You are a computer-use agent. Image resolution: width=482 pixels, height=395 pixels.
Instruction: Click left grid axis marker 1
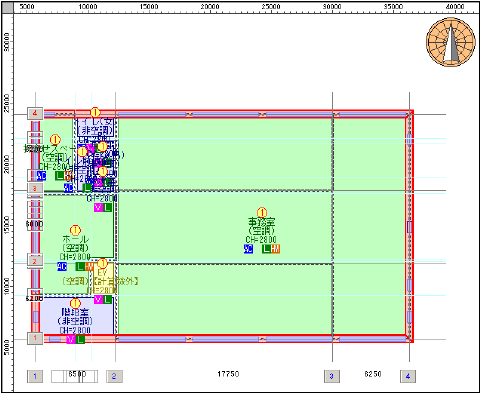click(35, 338)
